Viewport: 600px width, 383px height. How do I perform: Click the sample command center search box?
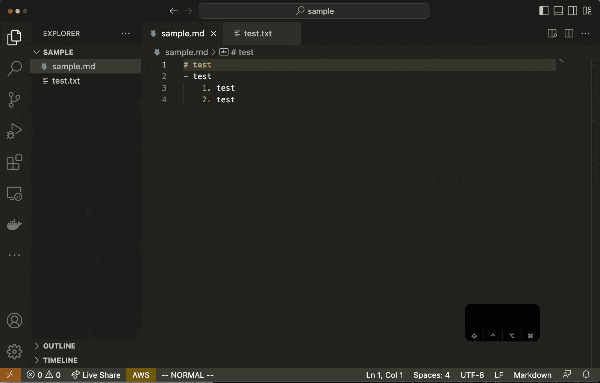coord(314,11)
